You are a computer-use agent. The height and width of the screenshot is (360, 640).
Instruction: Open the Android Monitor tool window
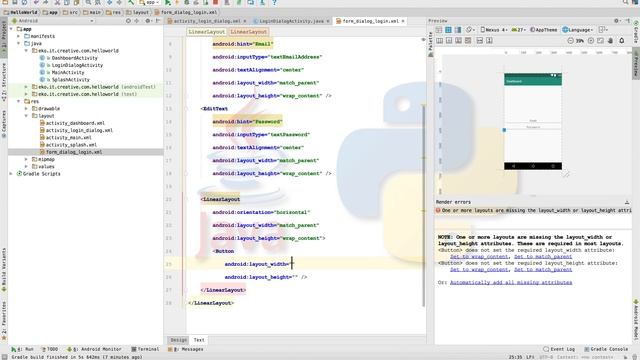94,349
